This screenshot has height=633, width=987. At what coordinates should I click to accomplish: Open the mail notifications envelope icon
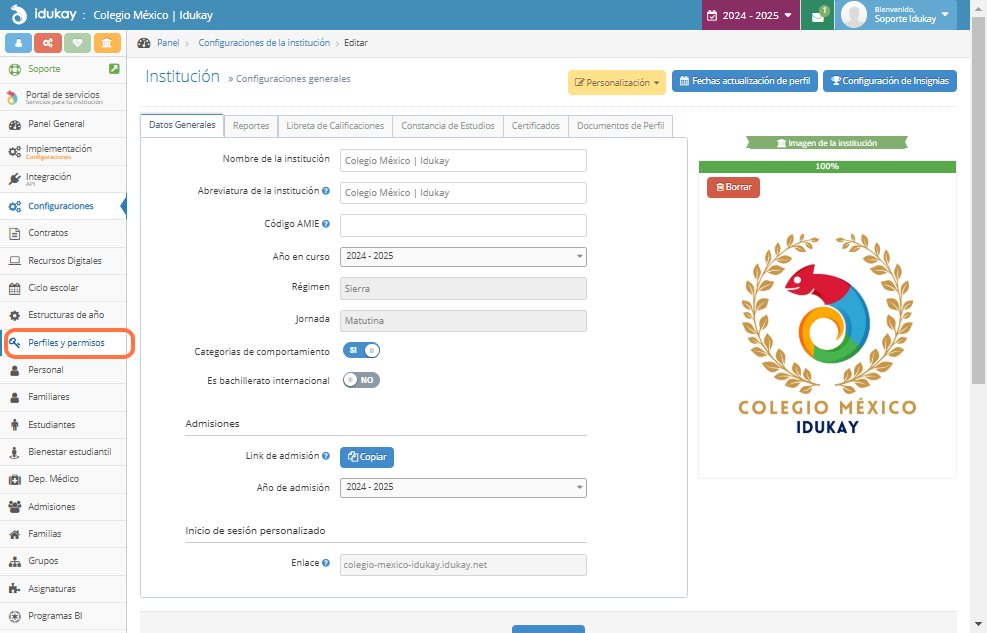coord(818,16)
